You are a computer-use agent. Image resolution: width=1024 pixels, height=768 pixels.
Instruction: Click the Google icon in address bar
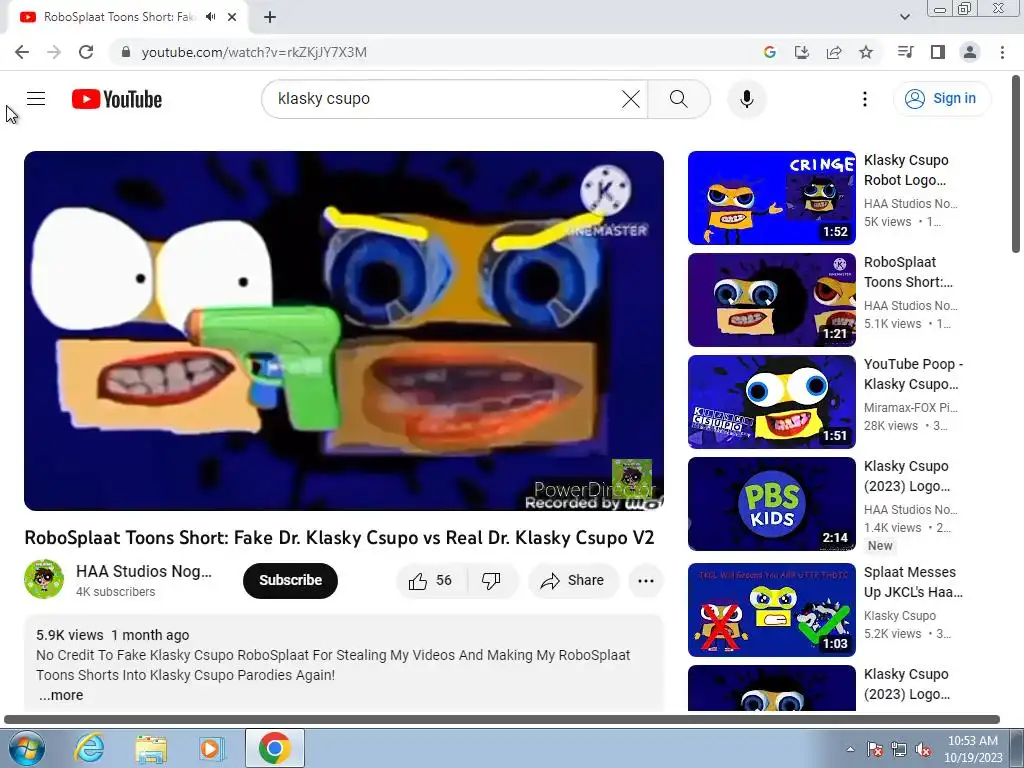(769, 52)
